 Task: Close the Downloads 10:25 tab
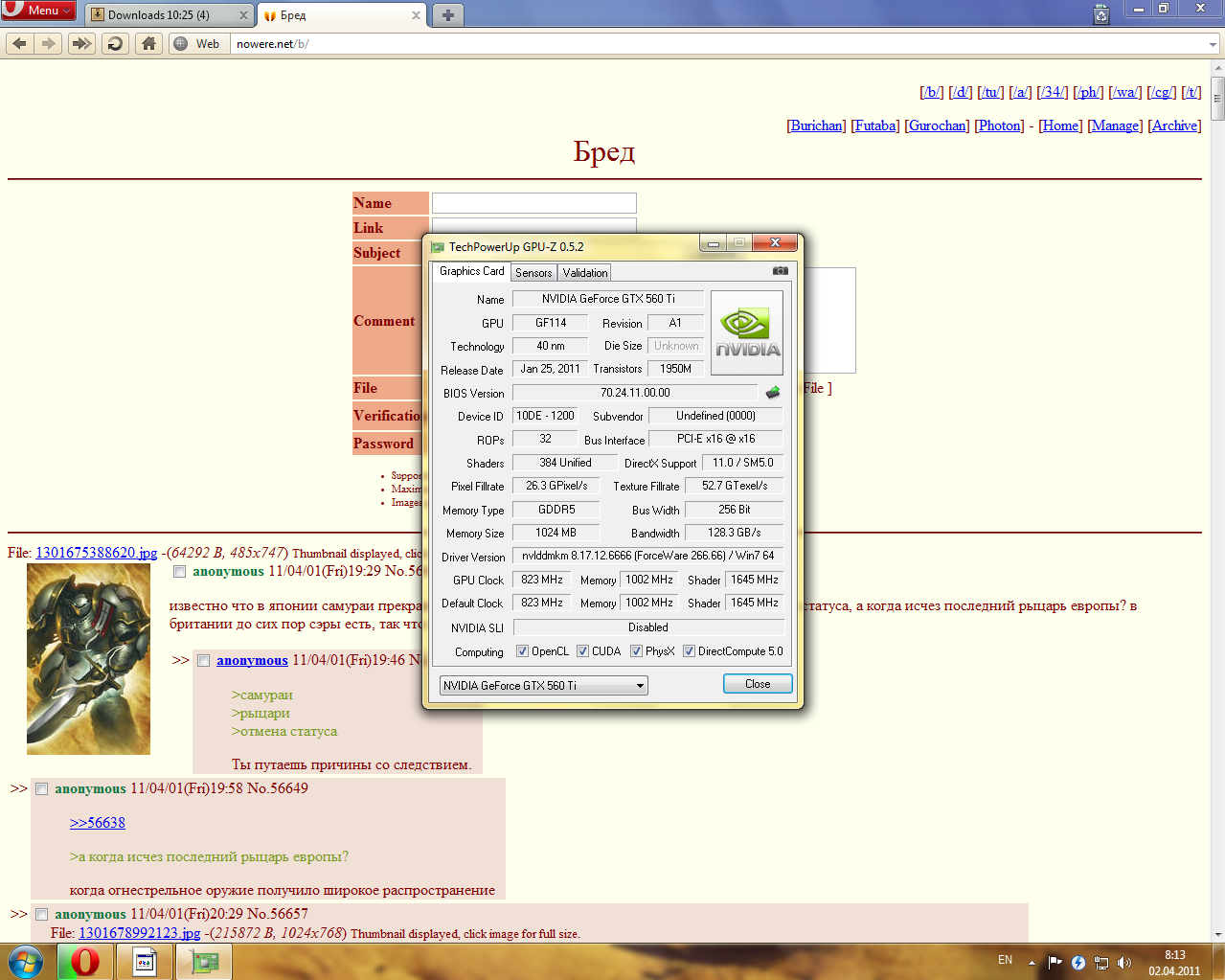tap(243, 15)
